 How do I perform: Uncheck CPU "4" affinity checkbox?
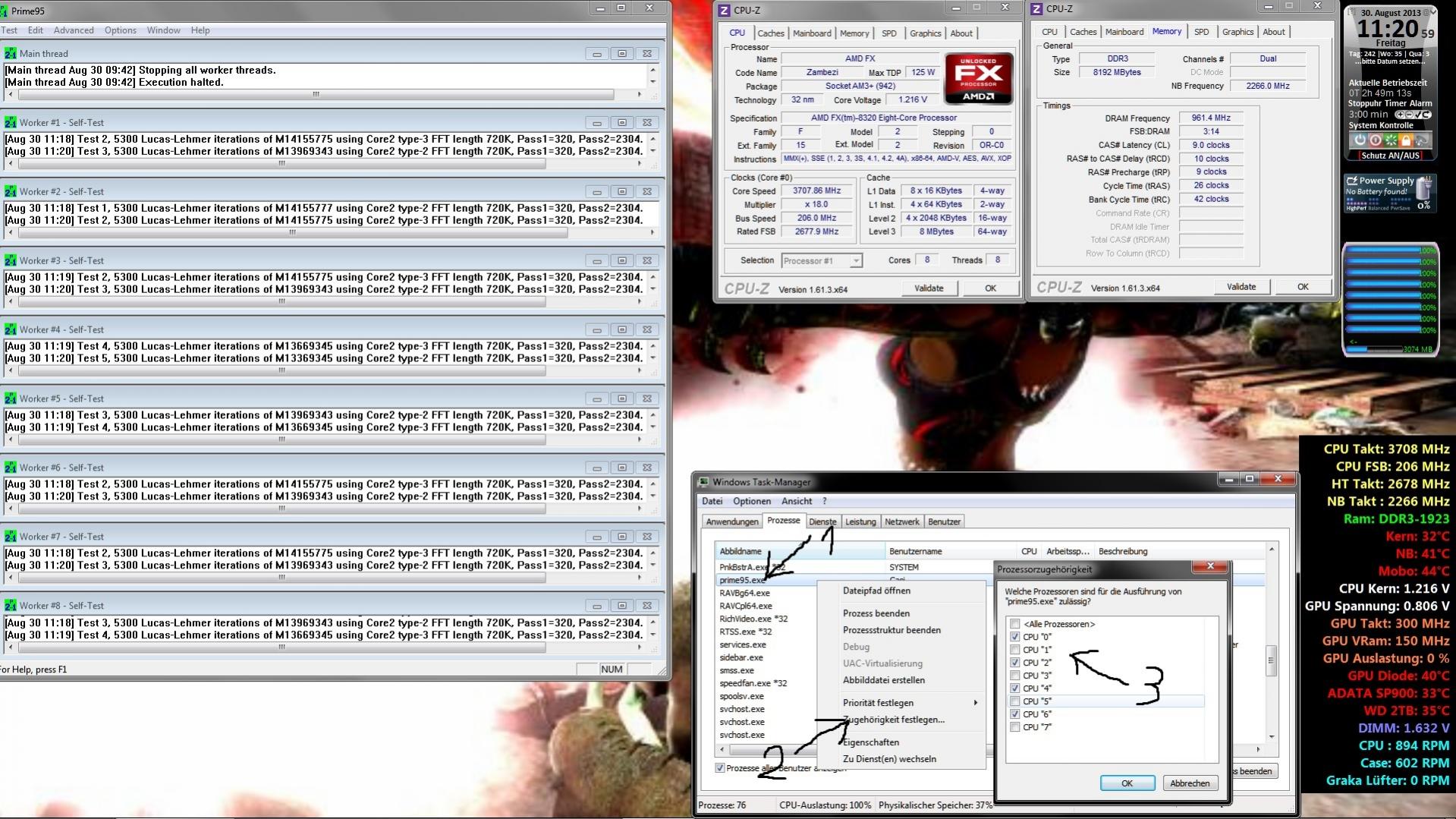click(1015, 688)
